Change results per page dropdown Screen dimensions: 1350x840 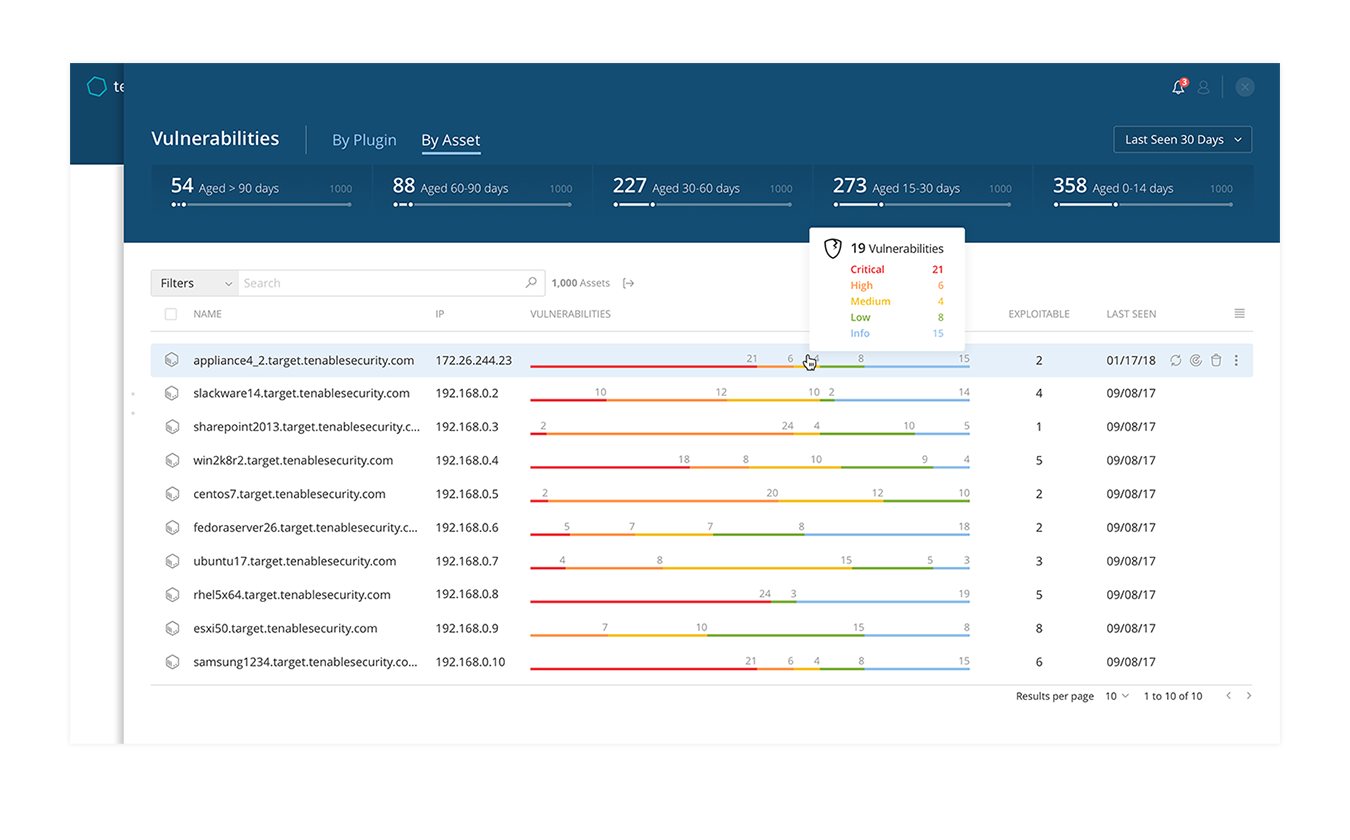[1117, 696]
